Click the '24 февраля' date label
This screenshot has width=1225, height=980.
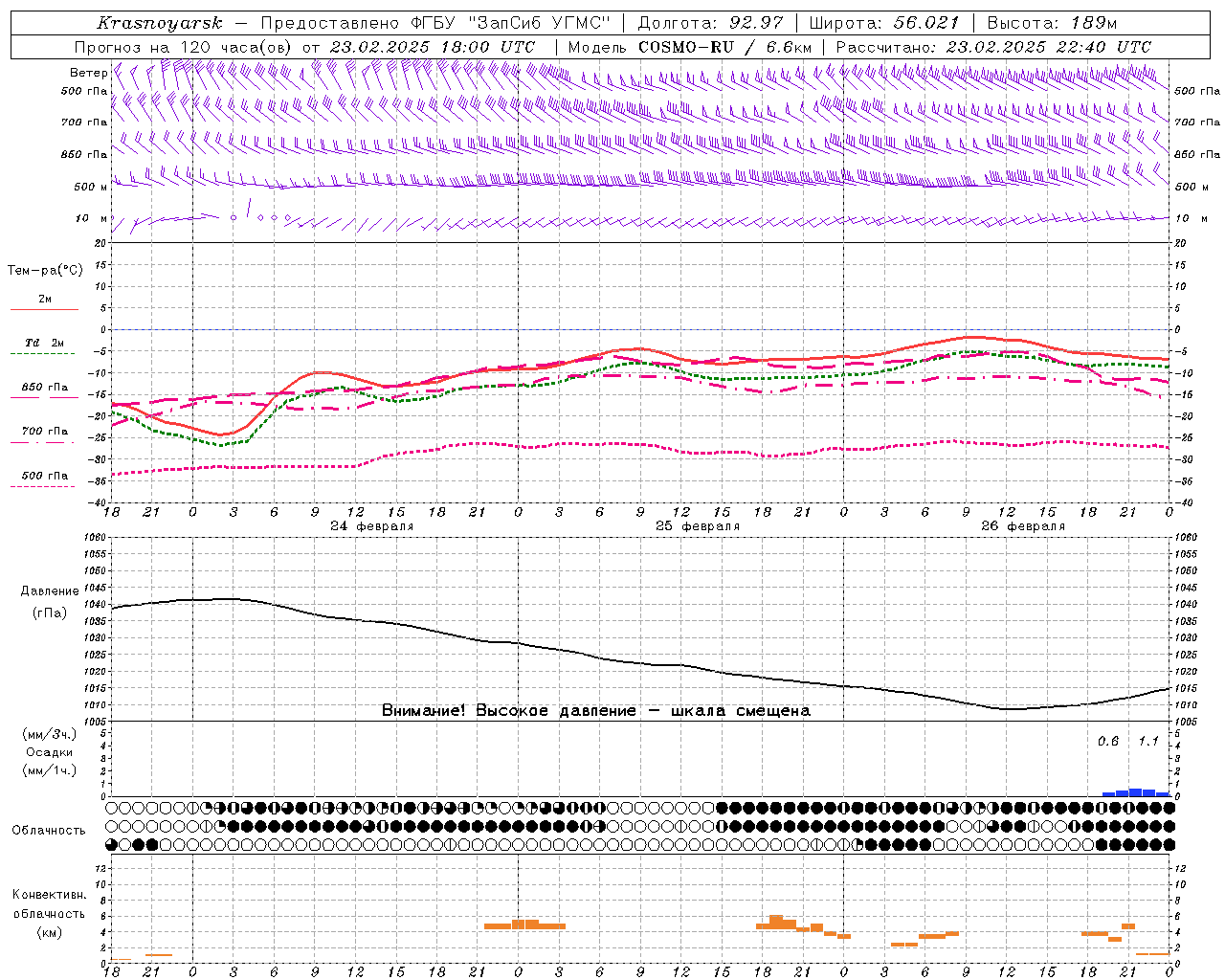[372, 526]
